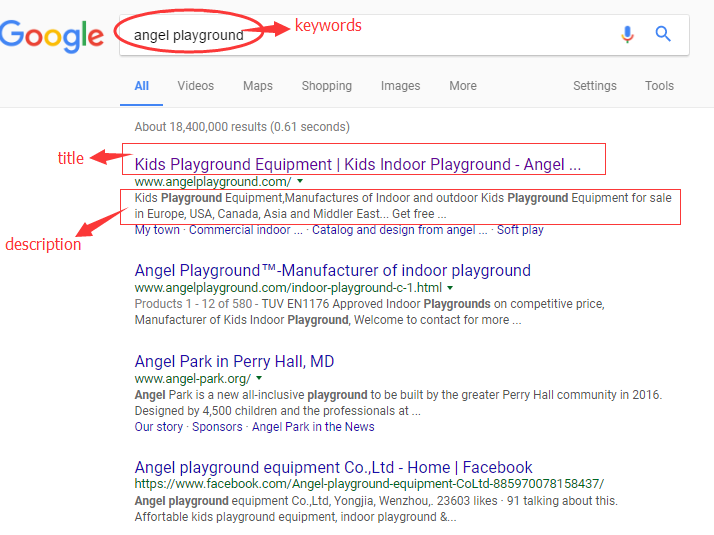Start voice search with microphone icon
Viewport: 714px width, 535px height.
coord(627,34)
